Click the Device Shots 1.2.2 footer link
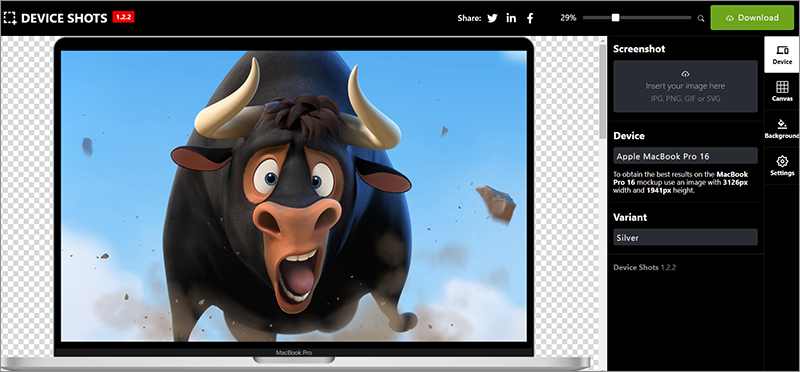800x372 pixels. tap(644, 267)
